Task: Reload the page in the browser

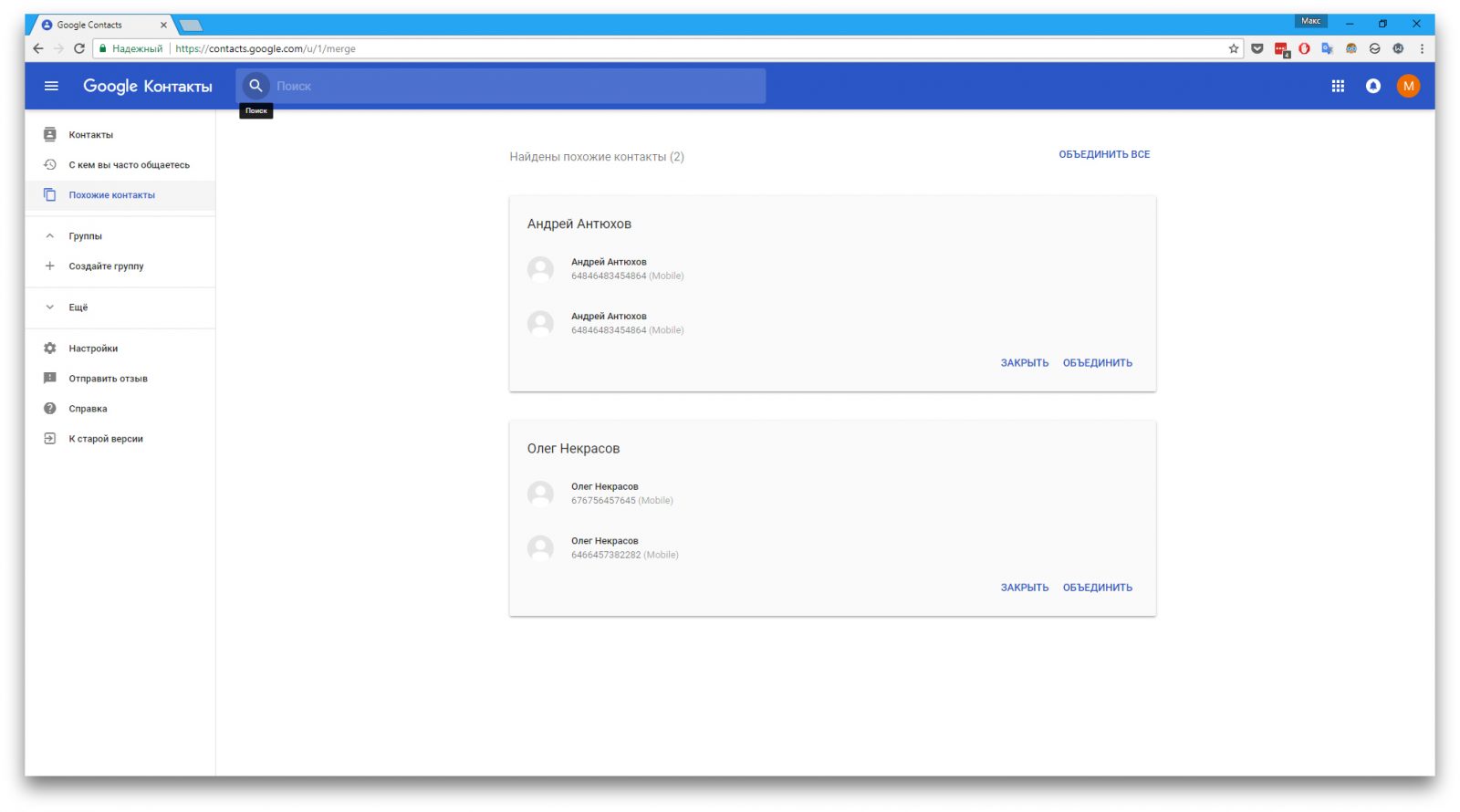Action: point(79,48)
